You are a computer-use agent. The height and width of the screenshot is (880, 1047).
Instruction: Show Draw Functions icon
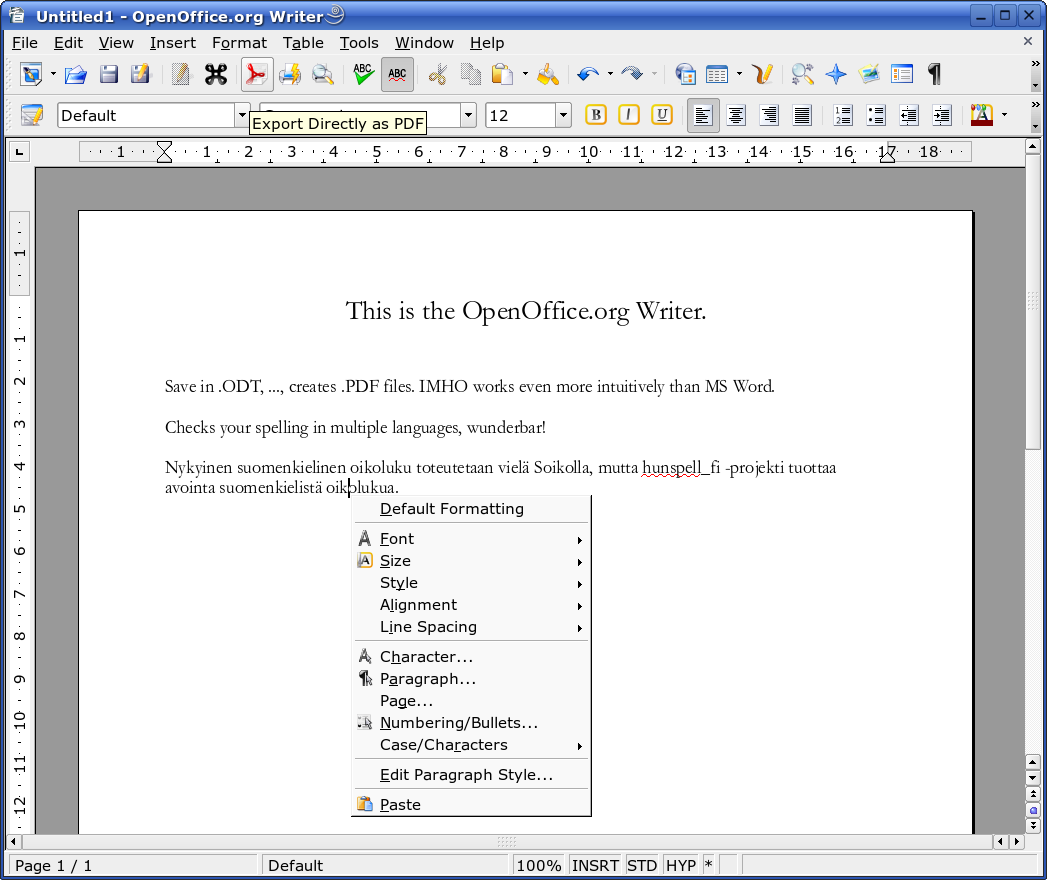pyautogui.click(x=762, y=74)
